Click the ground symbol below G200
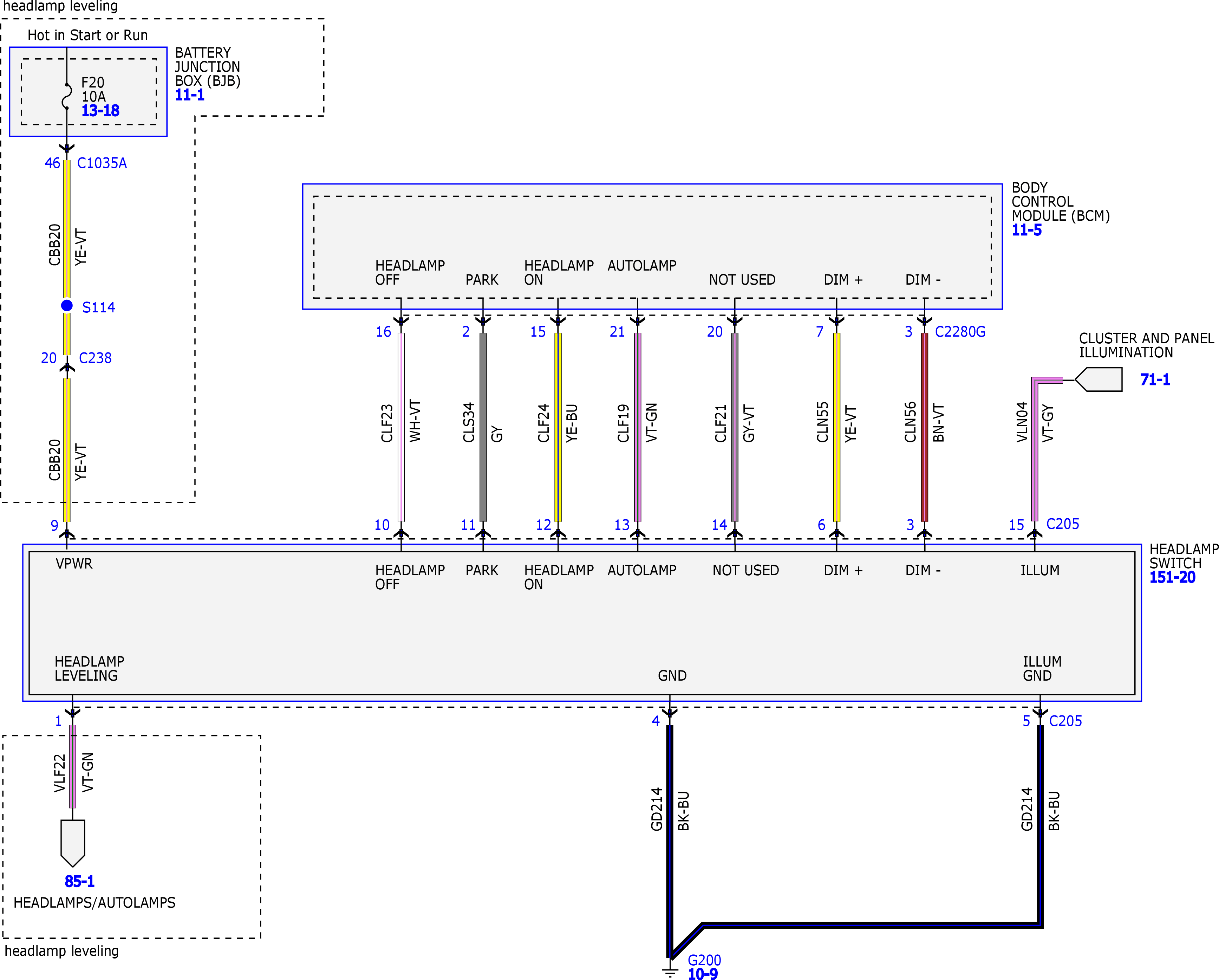Viewport: 1219px width, 980px height. 670,972
